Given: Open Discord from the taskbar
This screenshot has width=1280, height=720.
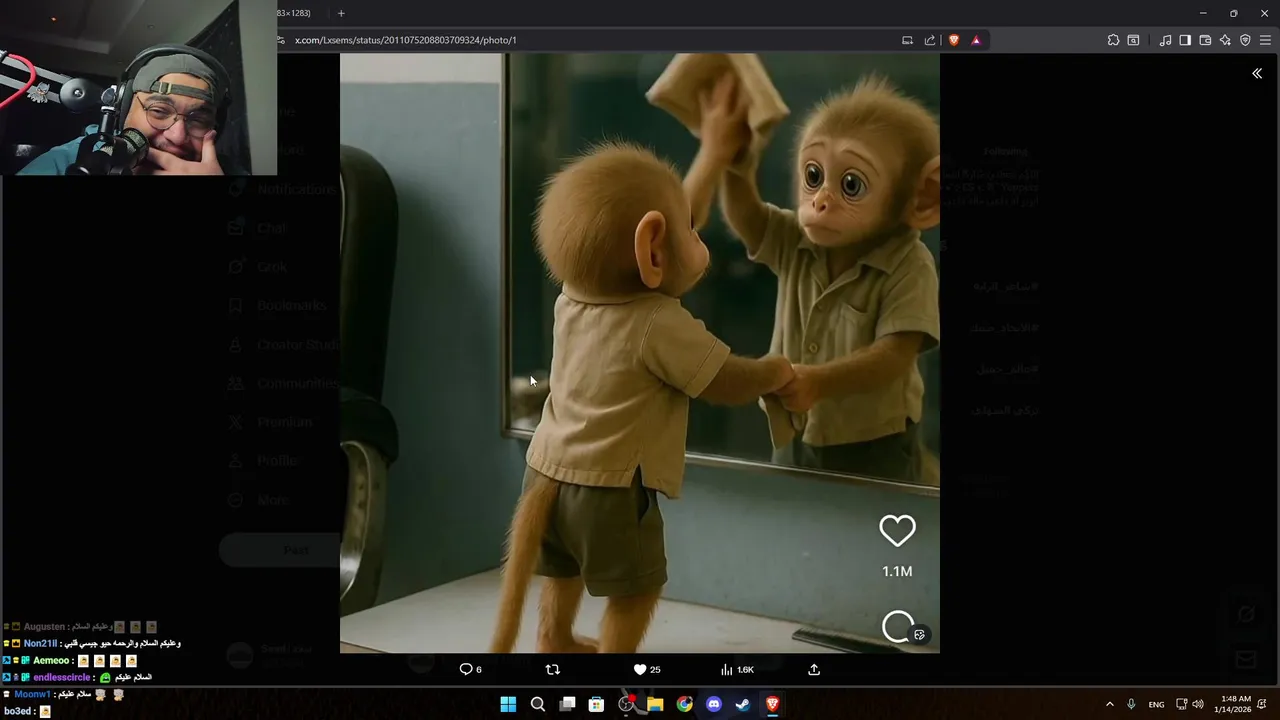Looking at the screenshot, I should pos(714,704).
